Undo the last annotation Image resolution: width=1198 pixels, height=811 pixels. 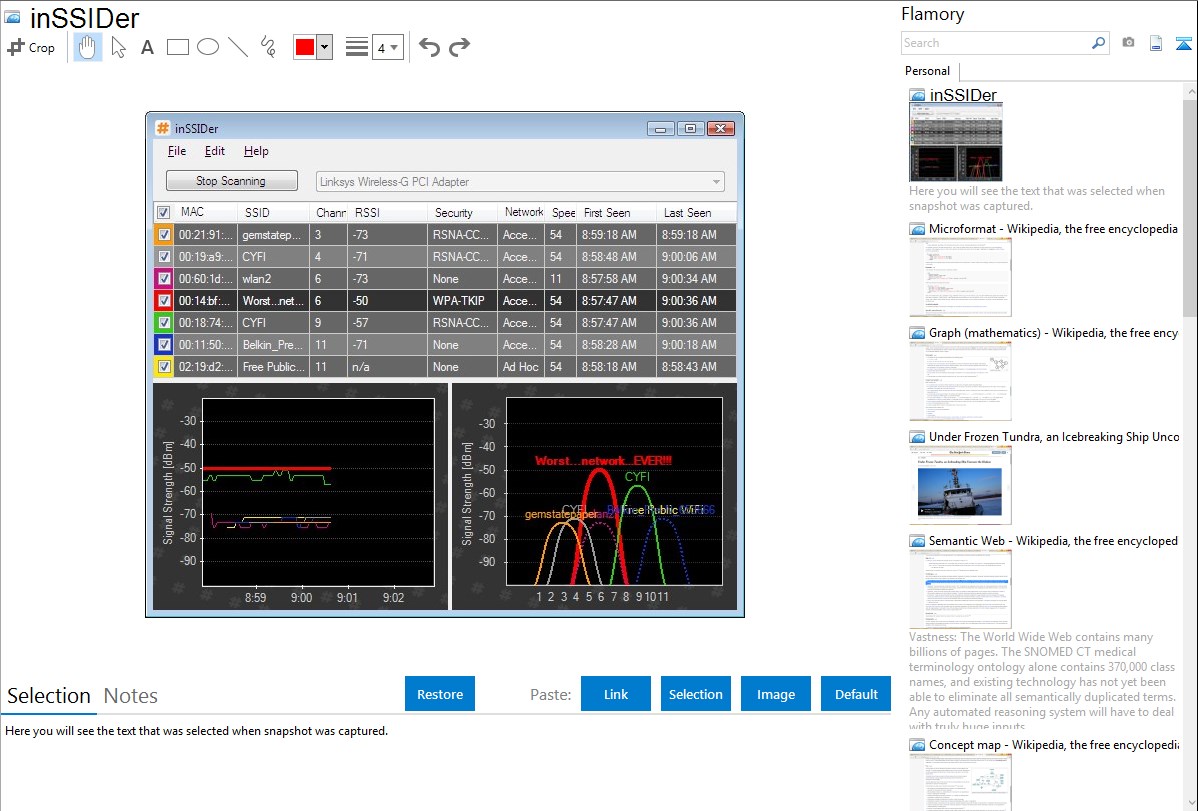tap(429, 47)
